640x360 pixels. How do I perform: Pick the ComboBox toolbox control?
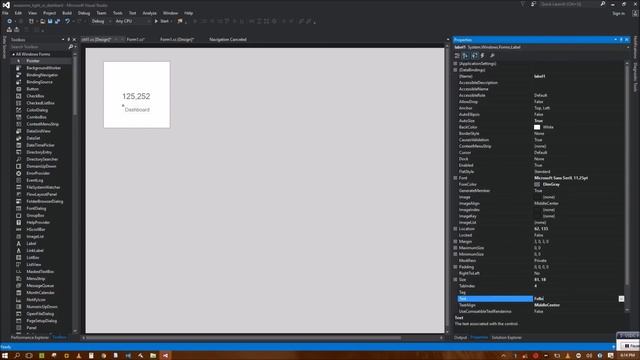pos(43,117)
